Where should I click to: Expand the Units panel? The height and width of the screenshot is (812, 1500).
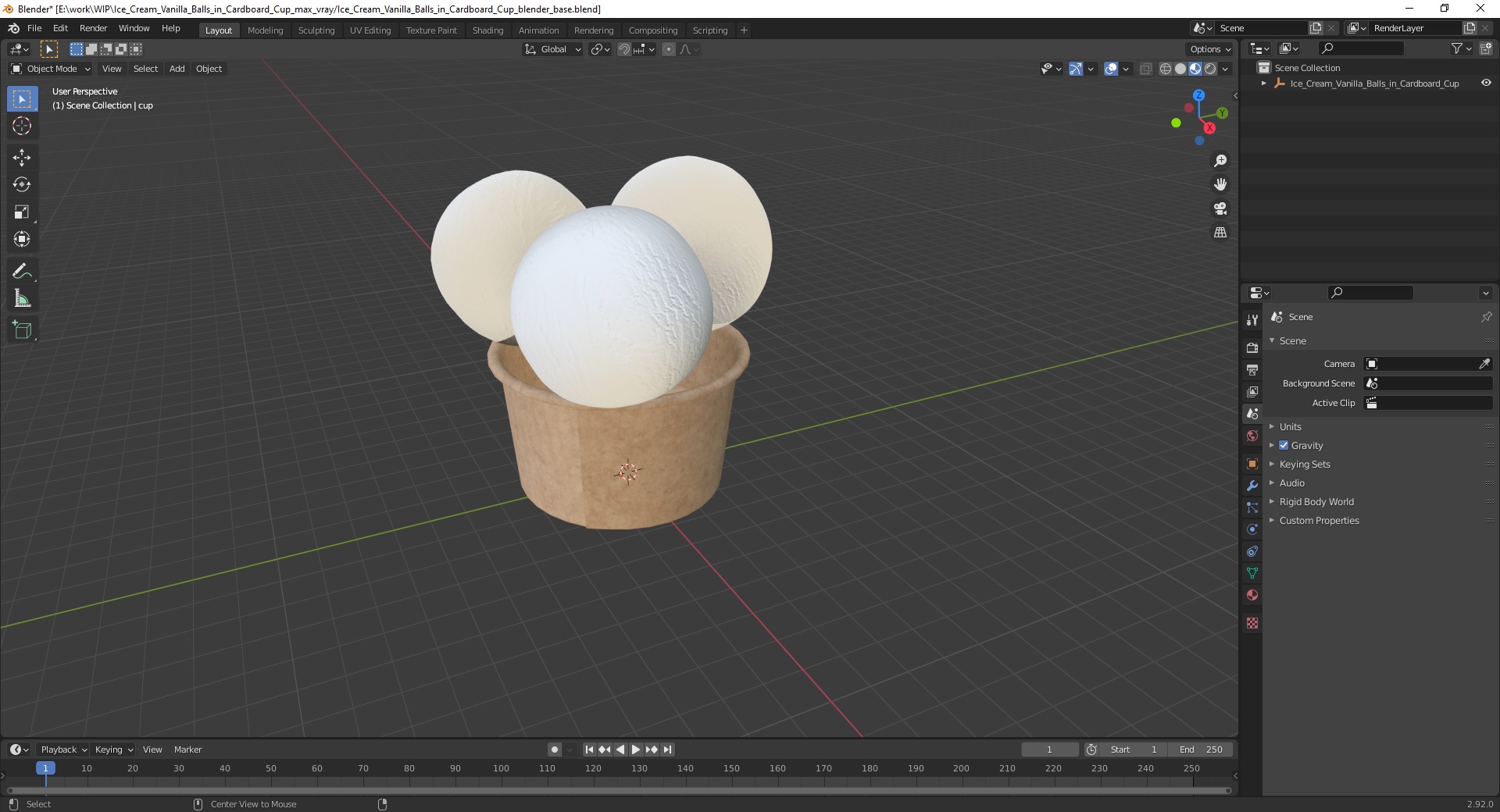click(1290, 426)
